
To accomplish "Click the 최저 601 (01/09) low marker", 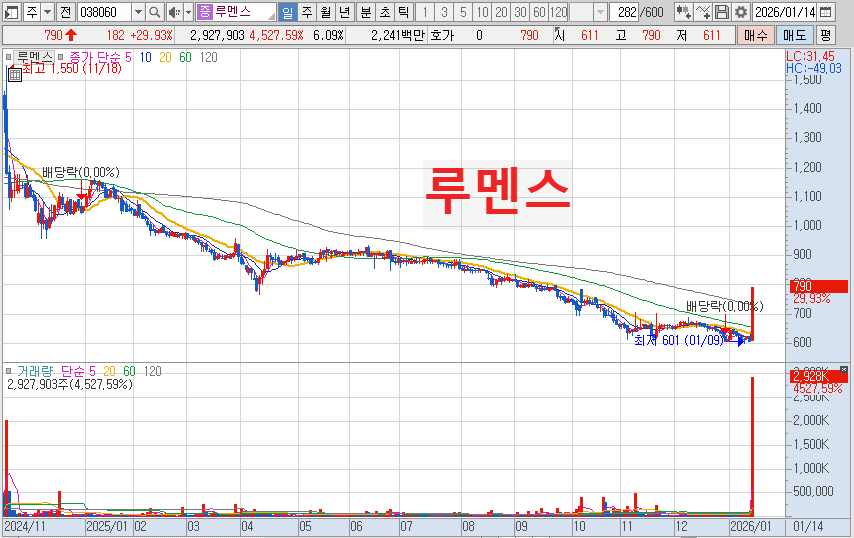I will point(679,340).
